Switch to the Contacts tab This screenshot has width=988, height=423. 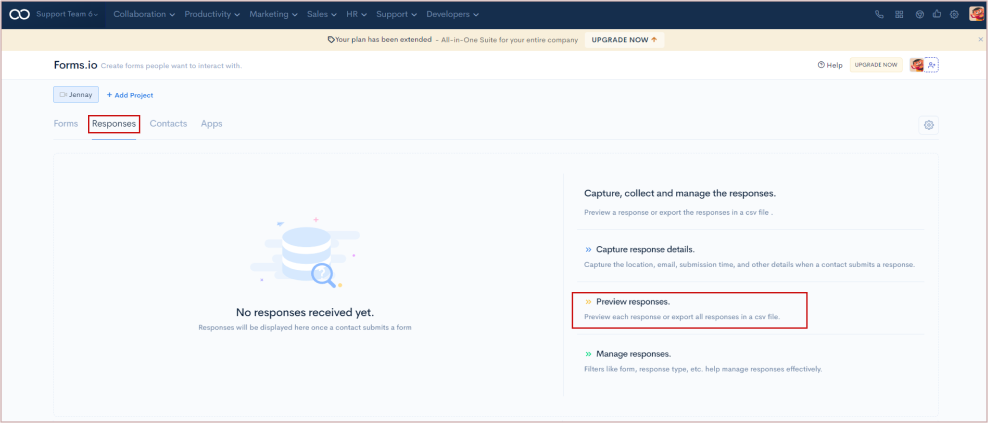point(168,124)
